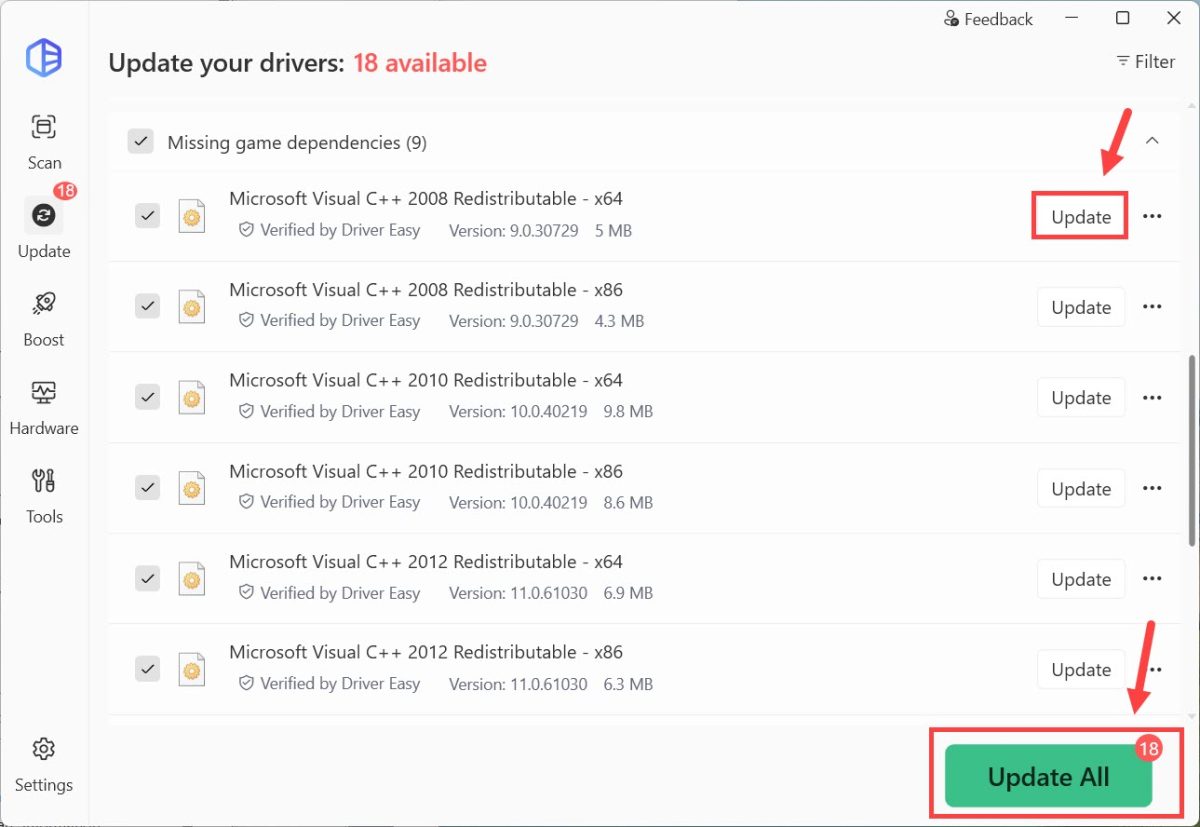Click the file icon for Visual C++ 2010 x86

pos(191,488)
